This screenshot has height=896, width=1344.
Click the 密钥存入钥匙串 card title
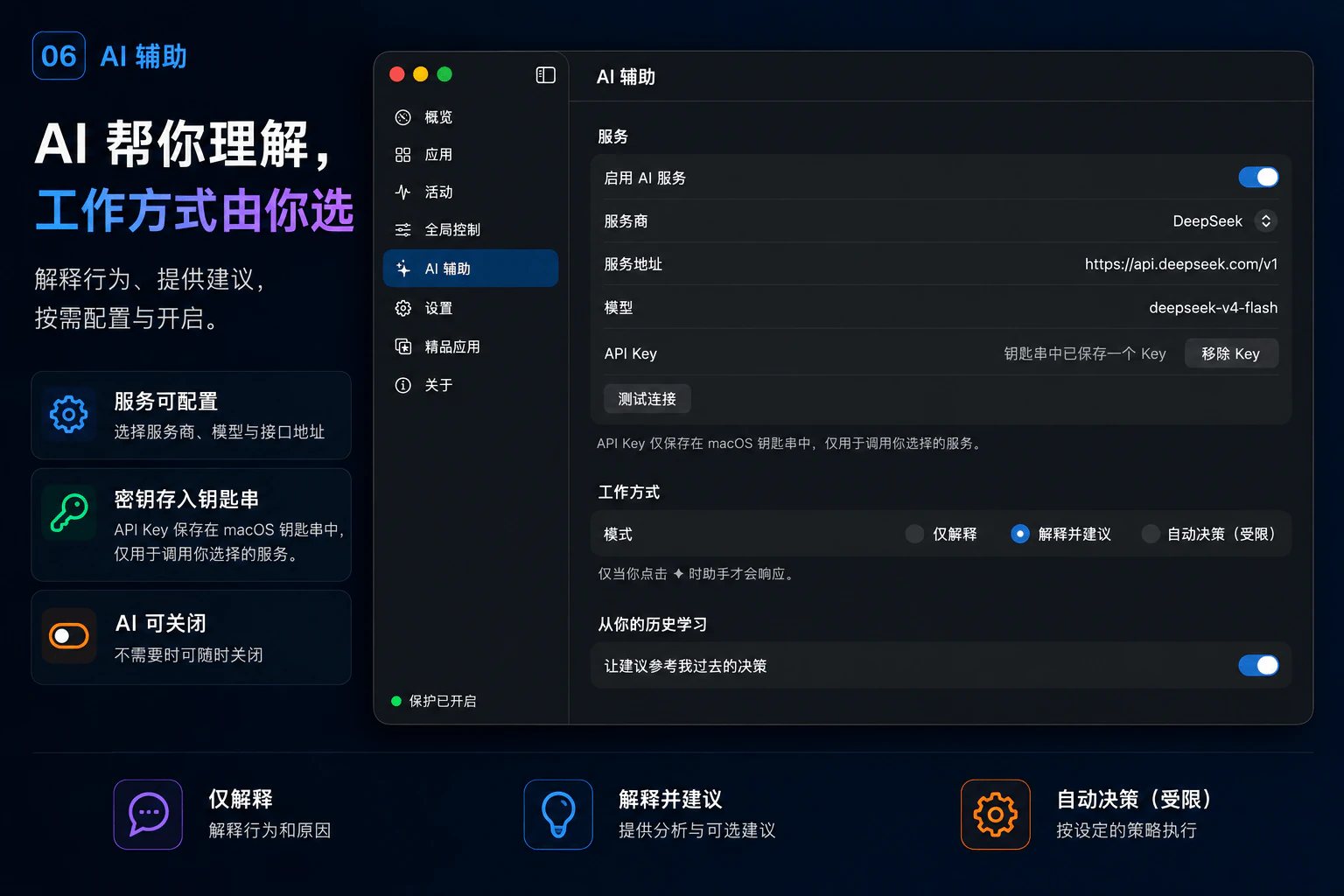(186, 500)
